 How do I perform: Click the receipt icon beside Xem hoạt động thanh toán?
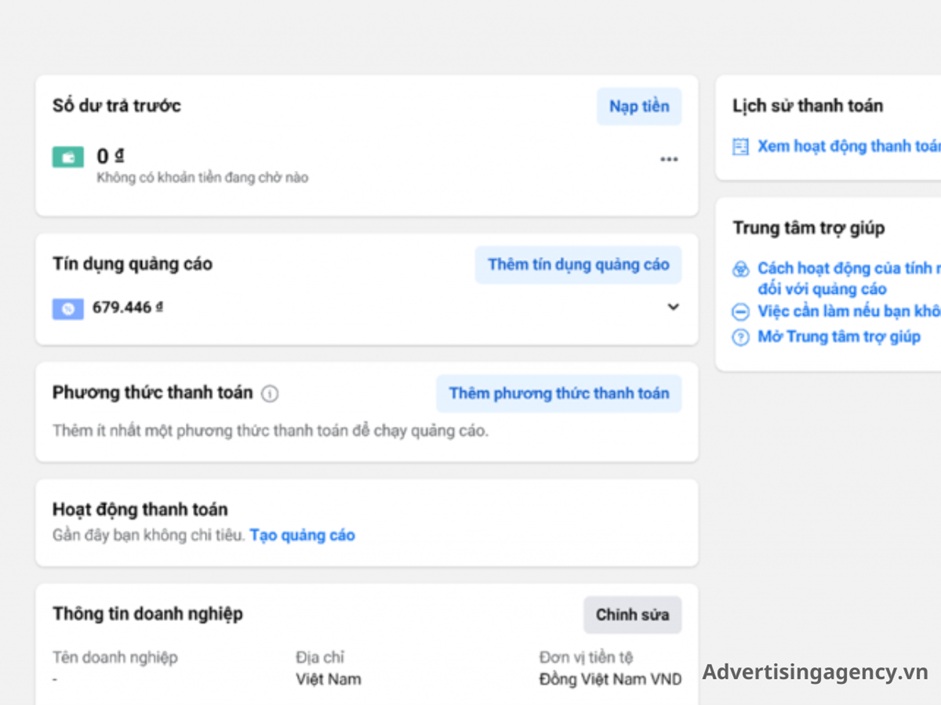pyautogui.click(x=741, y=146)
